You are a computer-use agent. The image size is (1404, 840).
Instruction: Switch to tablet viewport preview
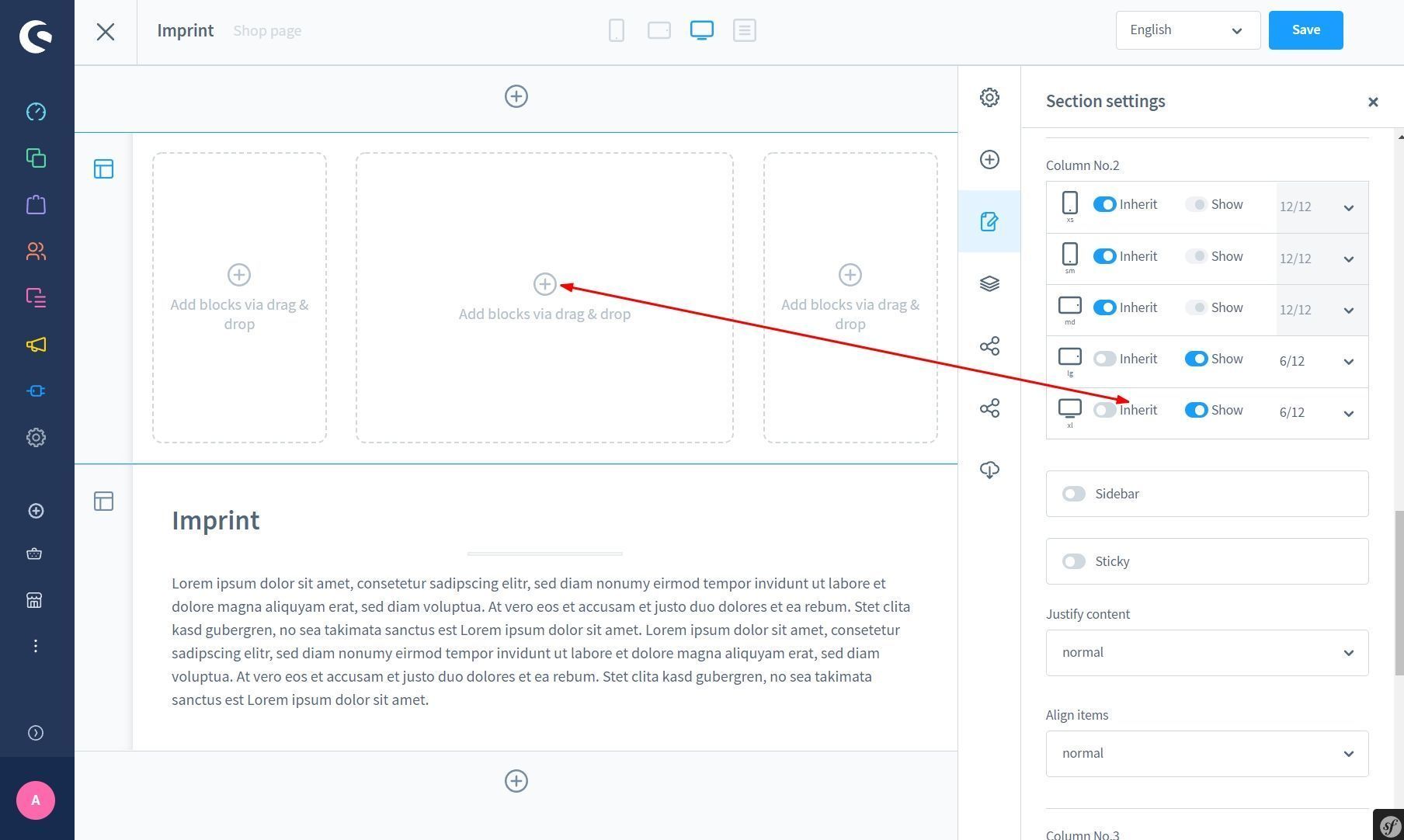[659, 30]
